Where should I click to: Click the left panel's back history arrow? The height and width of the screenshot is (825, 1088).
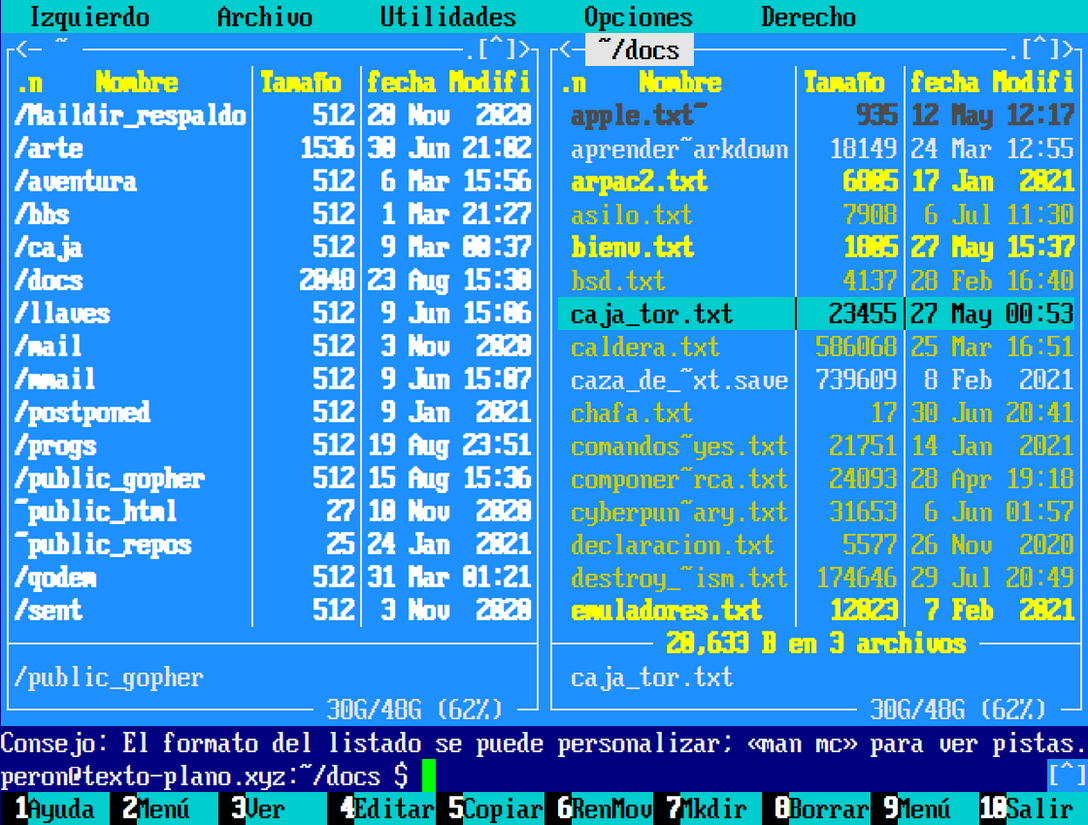click(x=22, y=49)
